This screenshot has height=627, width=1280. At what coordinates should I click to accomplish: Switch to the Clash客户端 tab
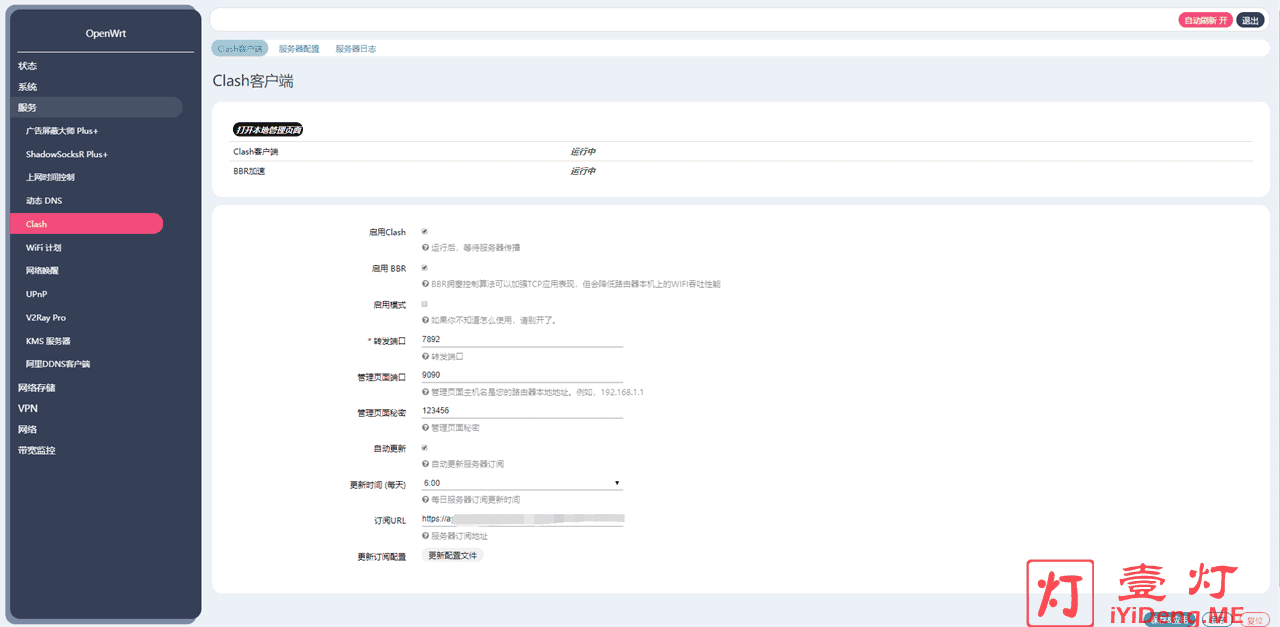tap(240, 48)
